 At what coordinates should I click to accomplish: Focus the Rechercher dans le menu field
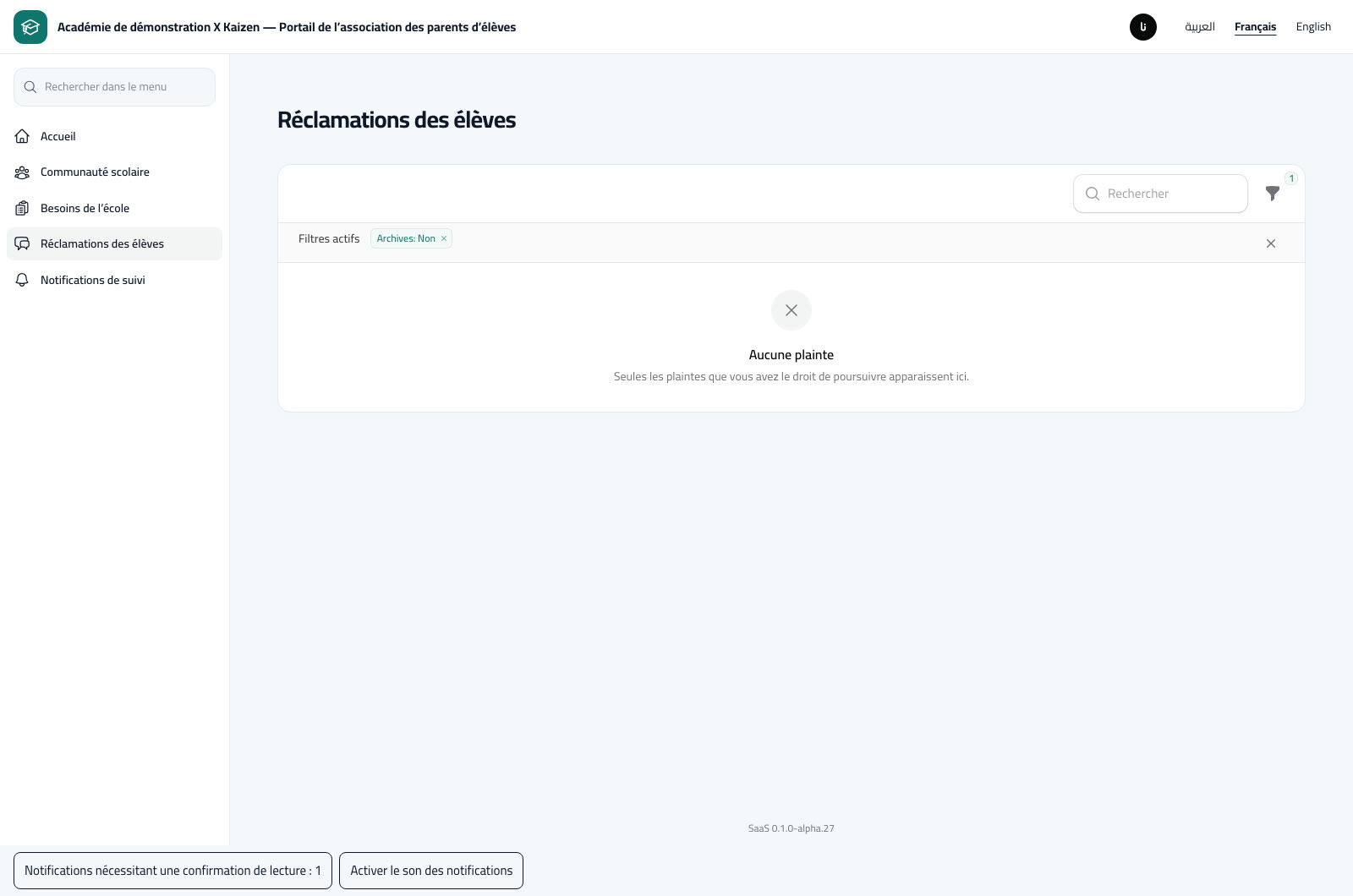[114, 87]
